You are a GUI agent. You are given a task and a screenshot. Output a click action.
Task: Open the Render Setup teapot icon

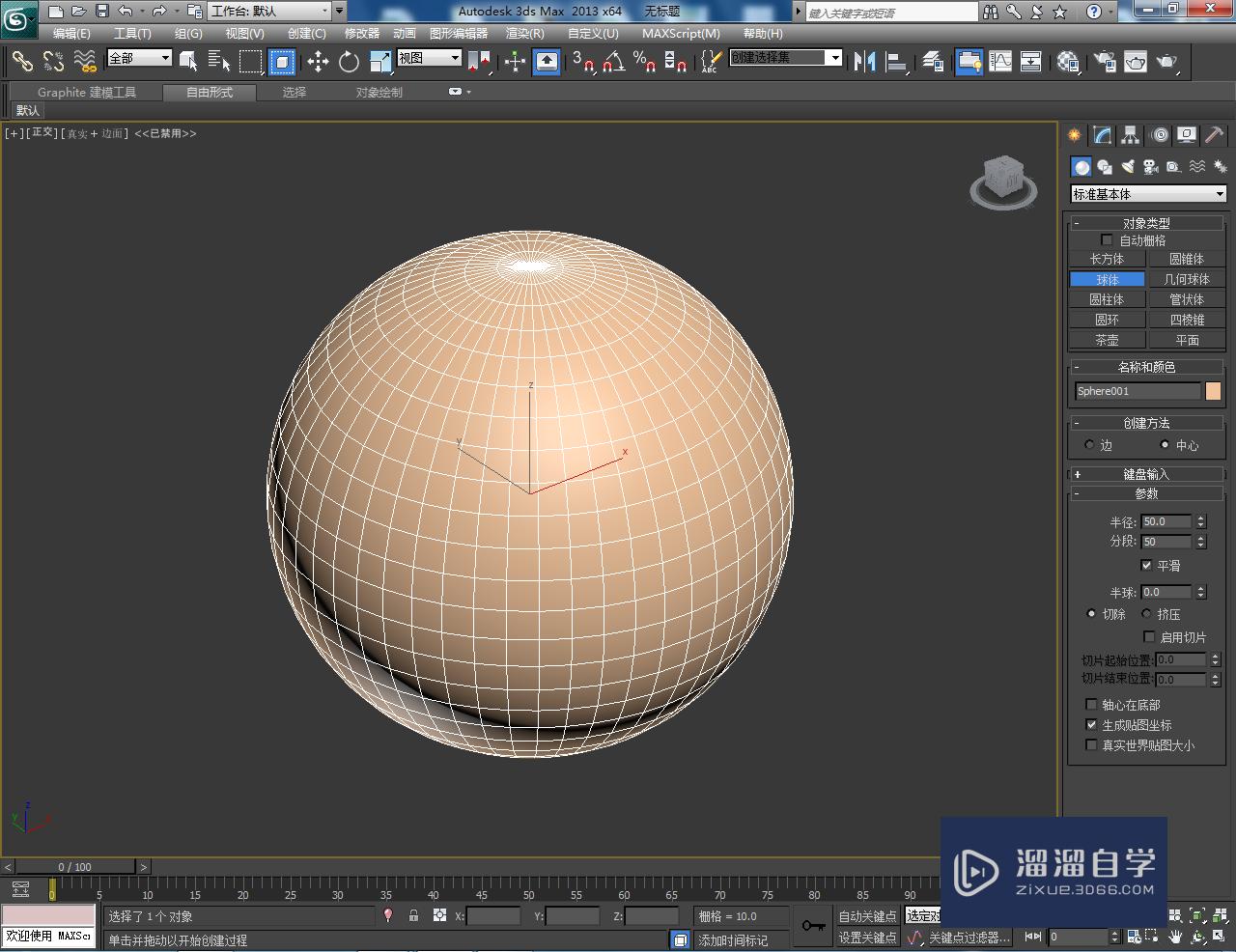click(x=1104, y=62)
